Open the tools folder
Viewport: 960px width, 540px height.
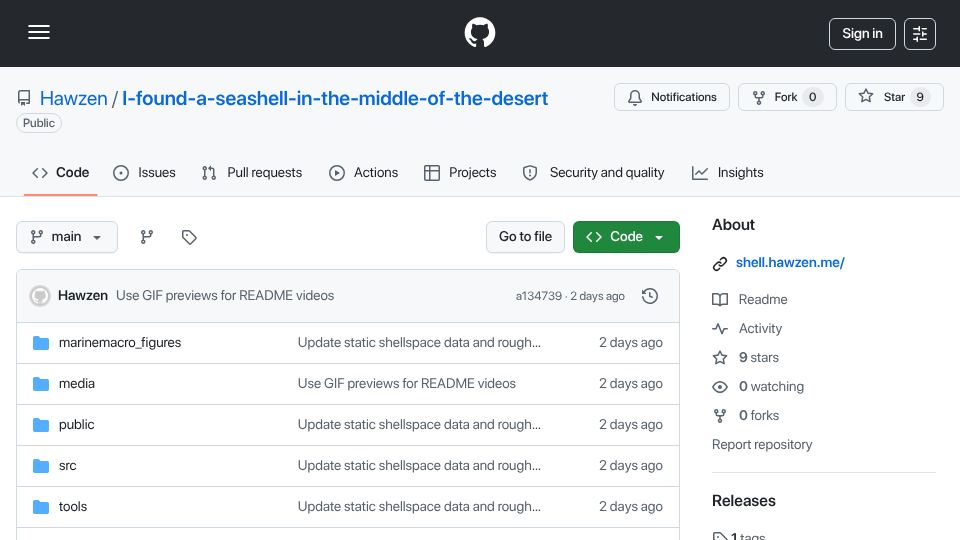(73, 507)
